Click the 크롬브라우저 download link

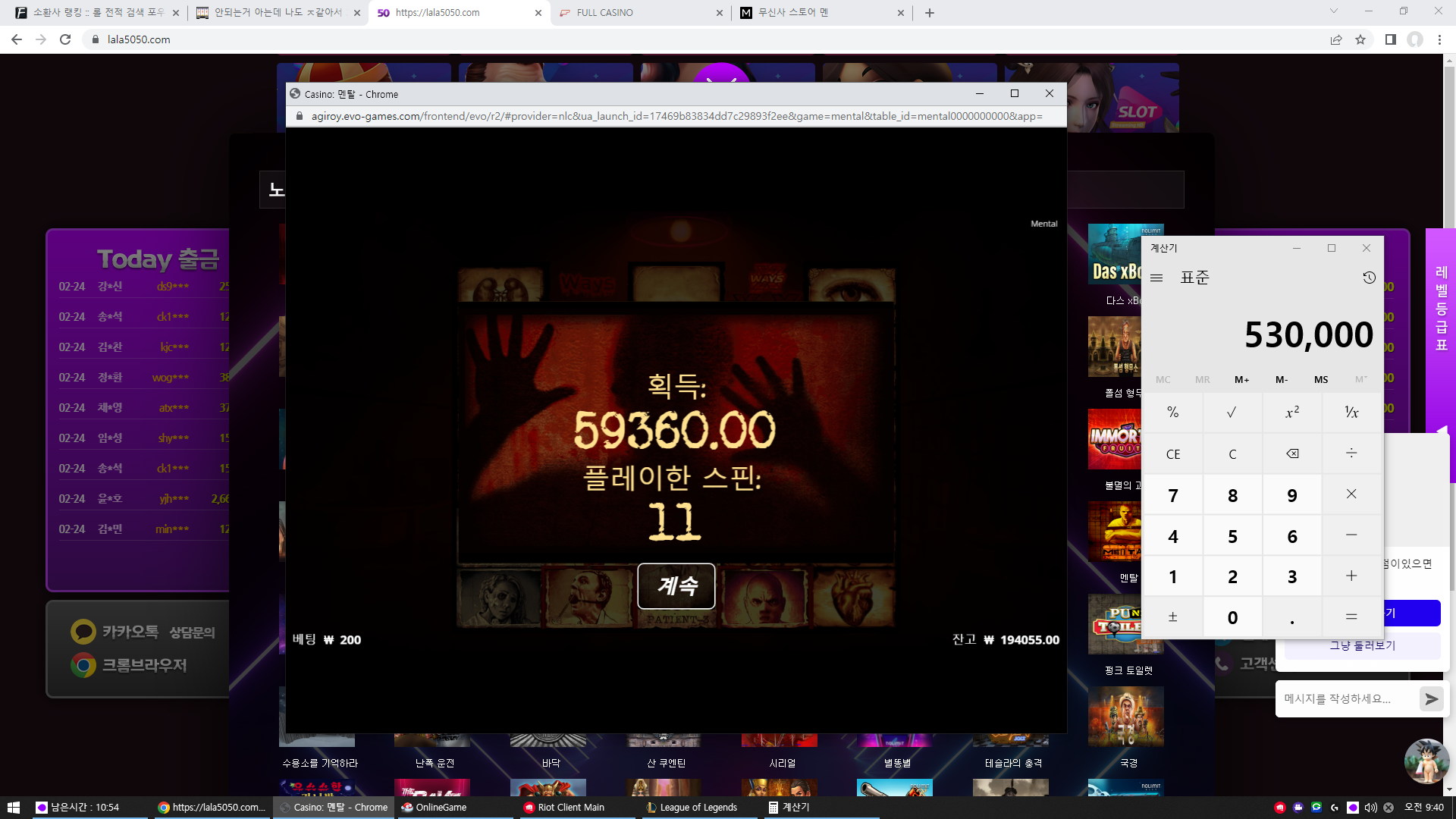(x=129, y=665)
